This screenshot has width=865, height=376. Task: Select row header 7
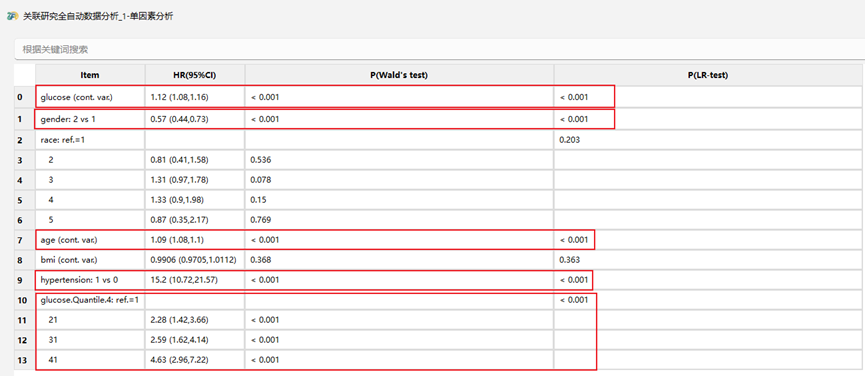pos(25,240)
